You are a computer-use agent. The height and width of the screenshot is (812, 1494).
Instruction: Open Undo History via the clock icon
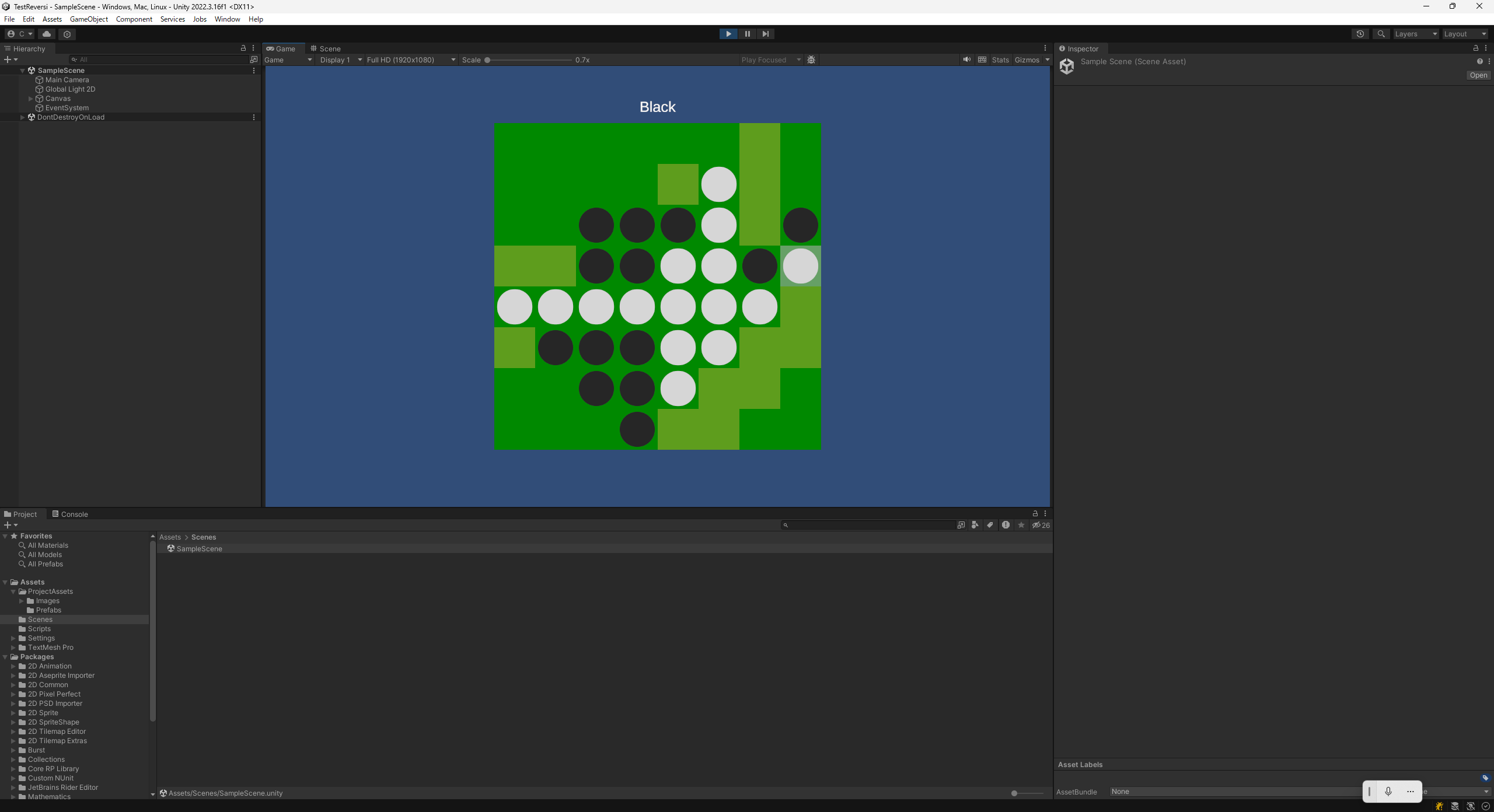[1360, 34]
